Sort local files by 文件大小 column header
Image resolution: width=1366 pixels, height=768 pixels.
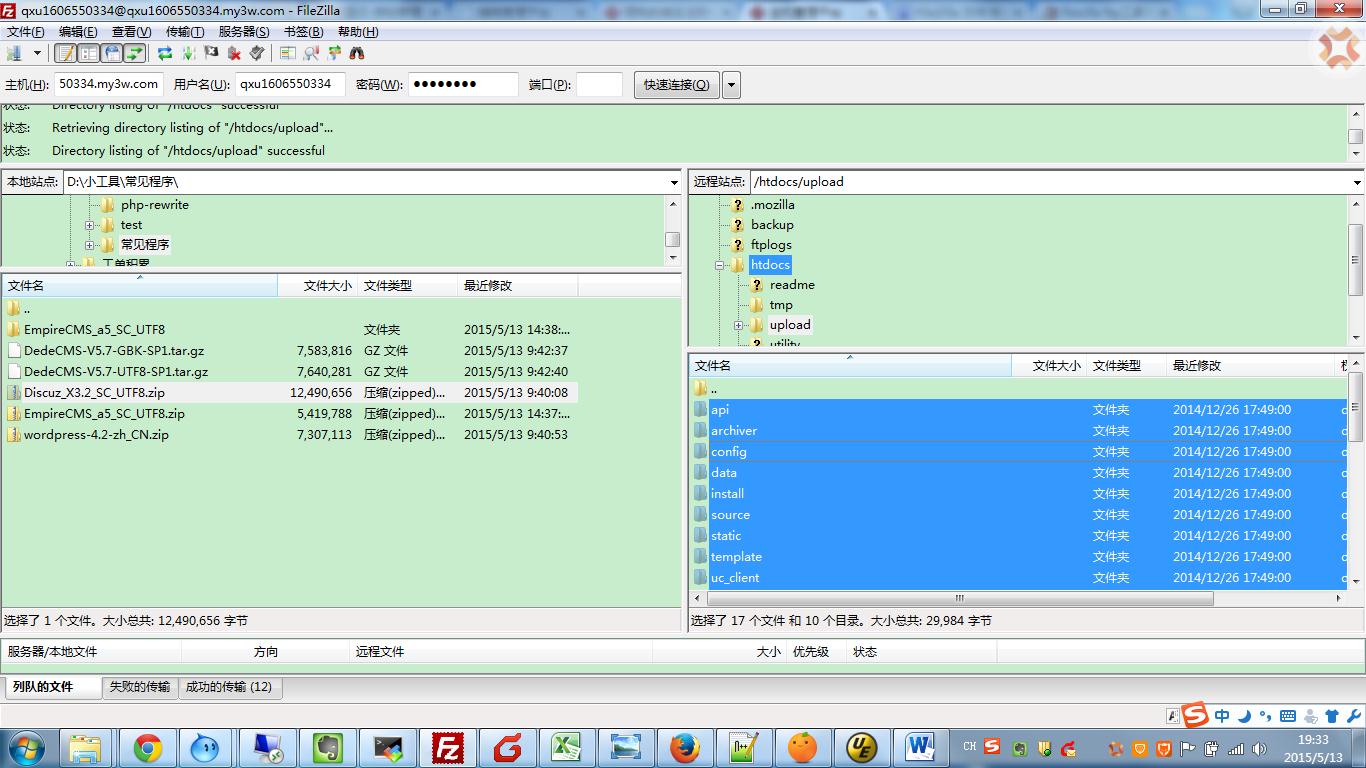pos(327,286)
